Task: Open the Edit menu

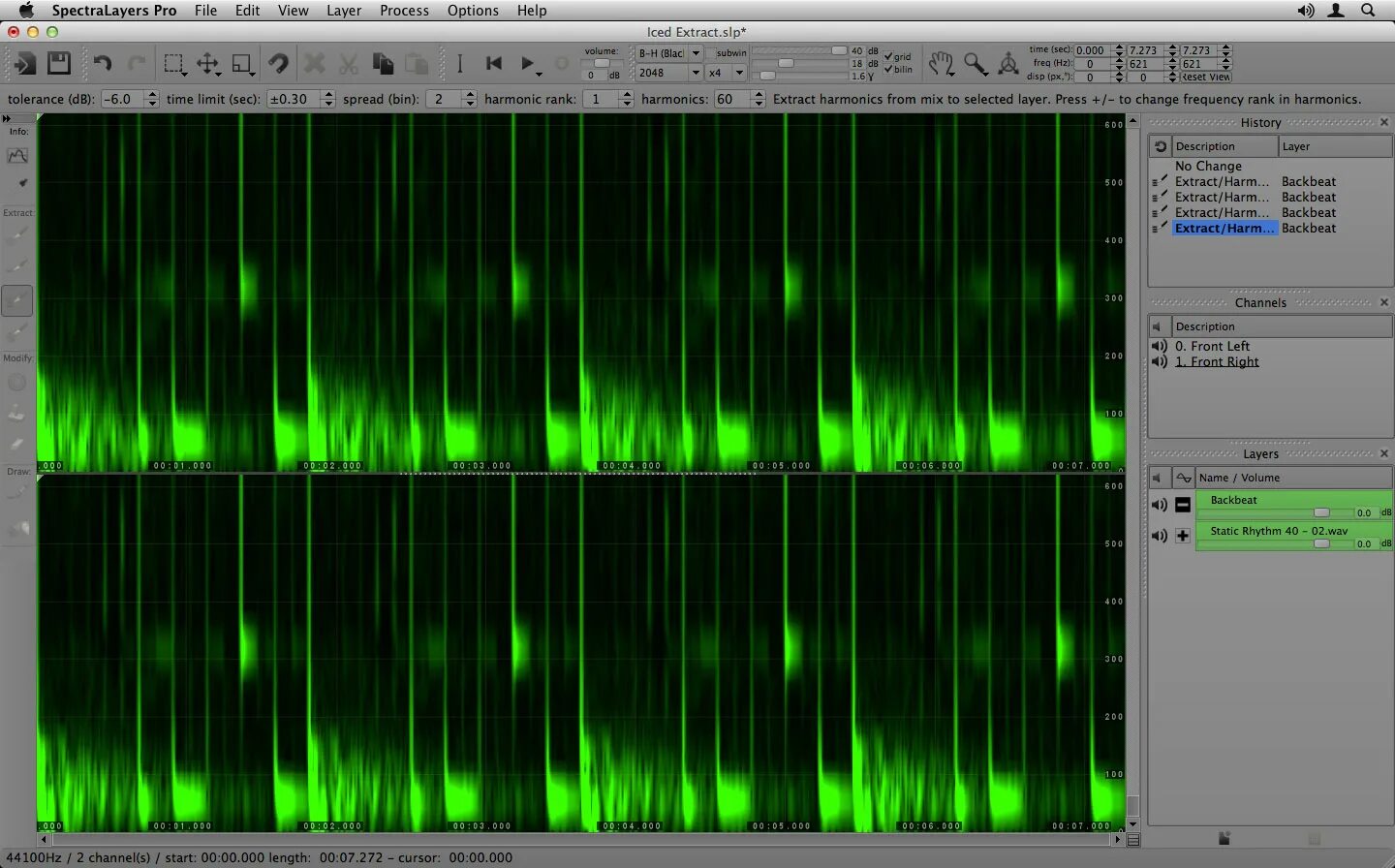Action: click(247, 10)
